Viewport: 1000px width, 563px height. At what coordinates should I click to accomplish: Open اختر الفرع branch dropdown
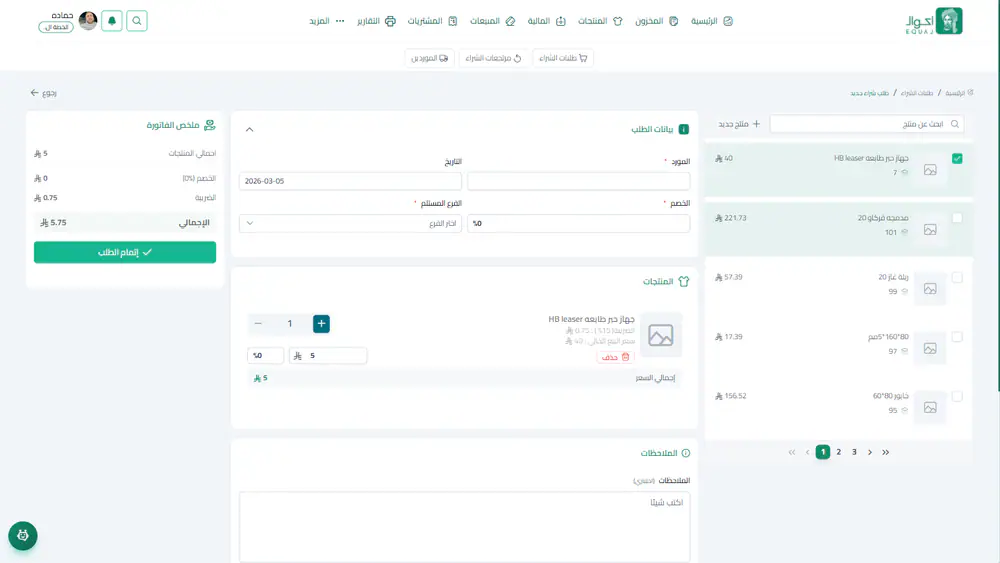tap(350, 223)
